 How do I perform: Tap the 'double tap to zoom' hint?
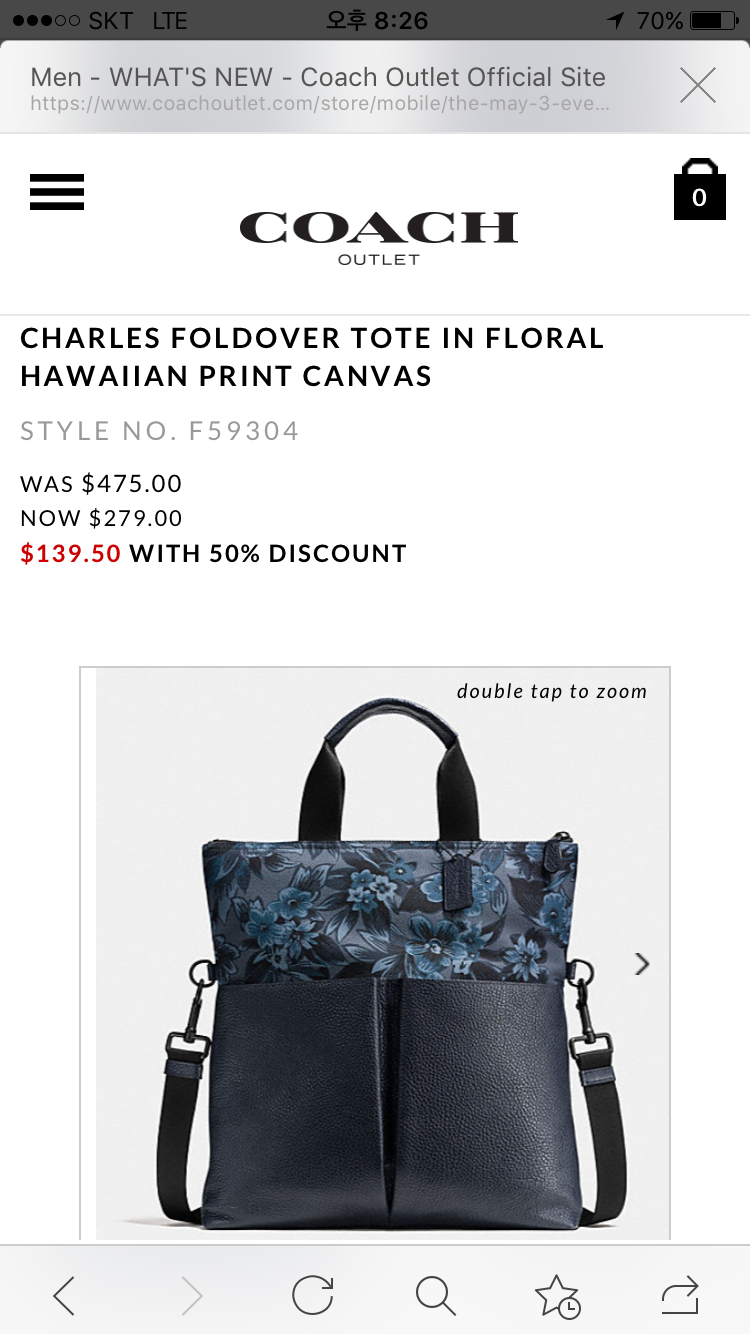[x=552, y=691]
